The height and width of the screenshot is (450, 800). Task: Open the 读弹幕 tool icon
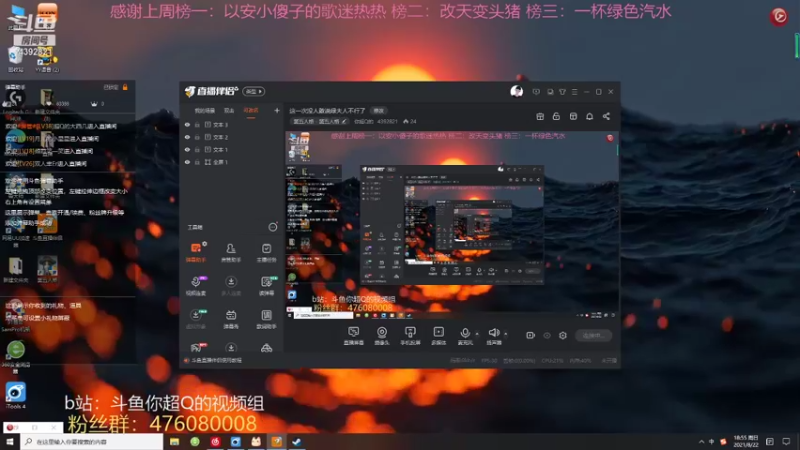[266, 286]
